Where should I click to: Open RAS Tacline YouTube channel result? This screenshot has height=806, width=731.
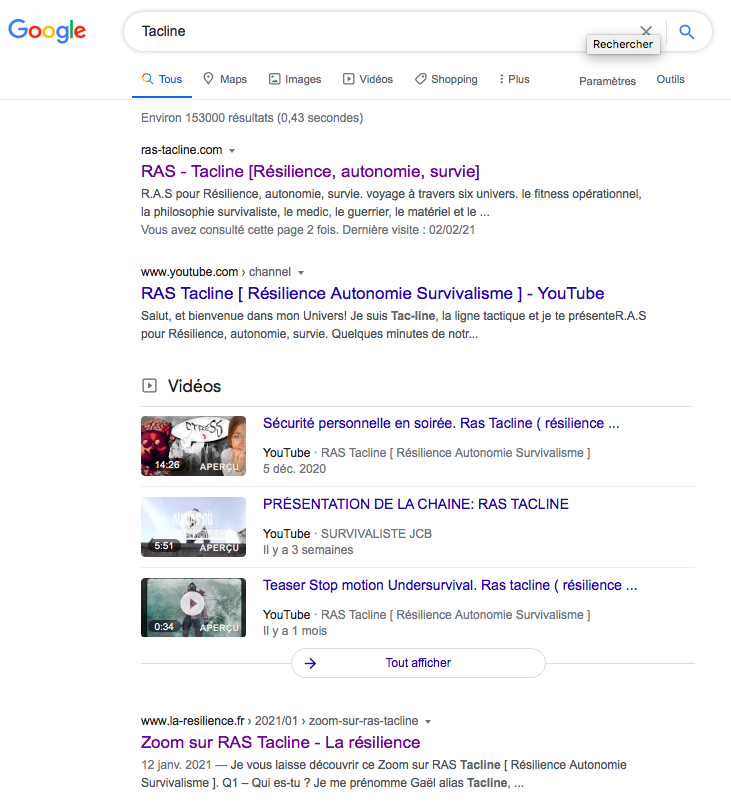point(373,293)
